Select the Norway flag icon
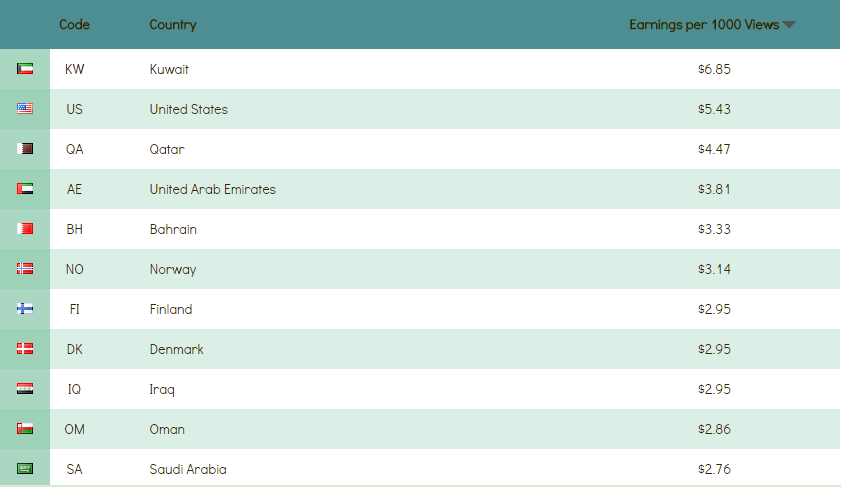Viewport: 841px width, 487px height. pos(25,269)
